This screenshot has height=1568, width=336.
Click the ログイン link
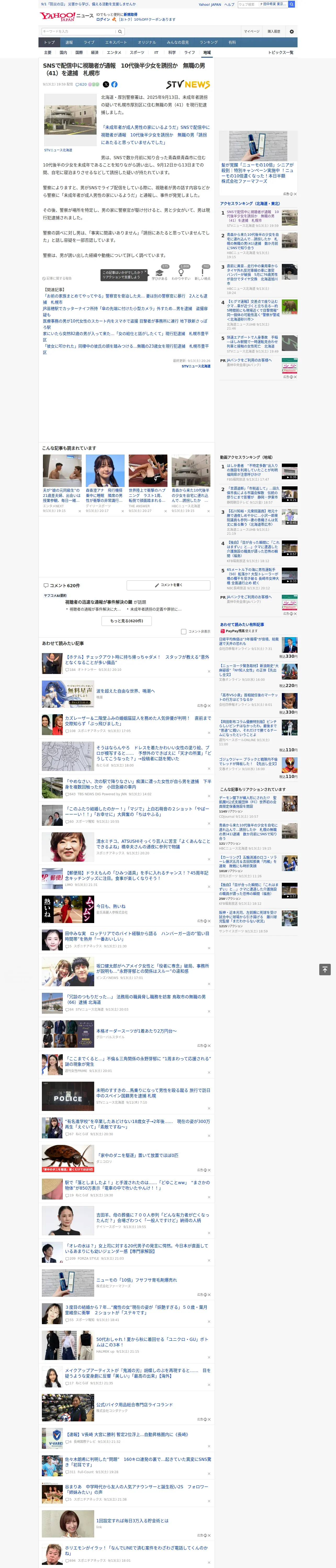coord(103,20)
